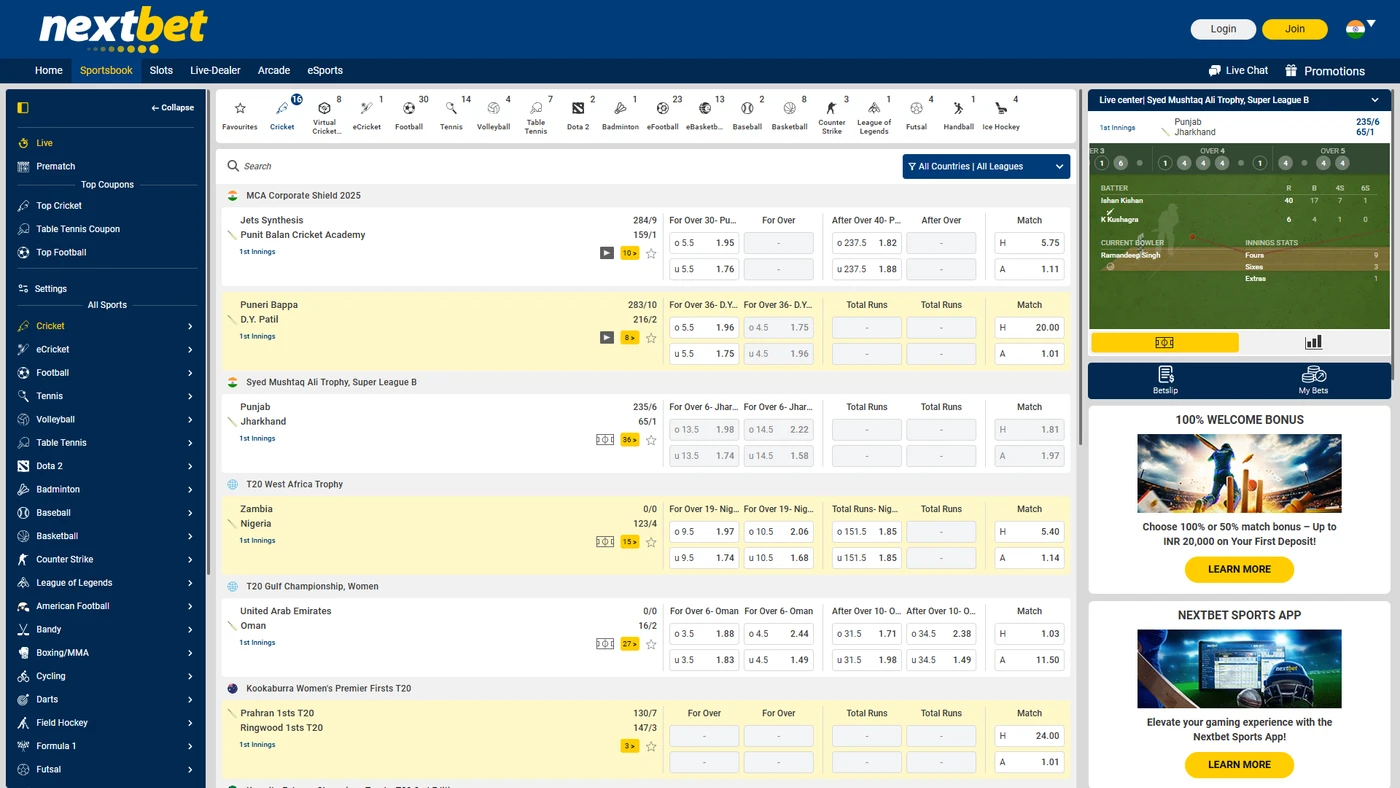Show match statistics bar chart in live center
Image resolution: width=1400 pixels, height=788 pixels.
tap(1312, 341)
